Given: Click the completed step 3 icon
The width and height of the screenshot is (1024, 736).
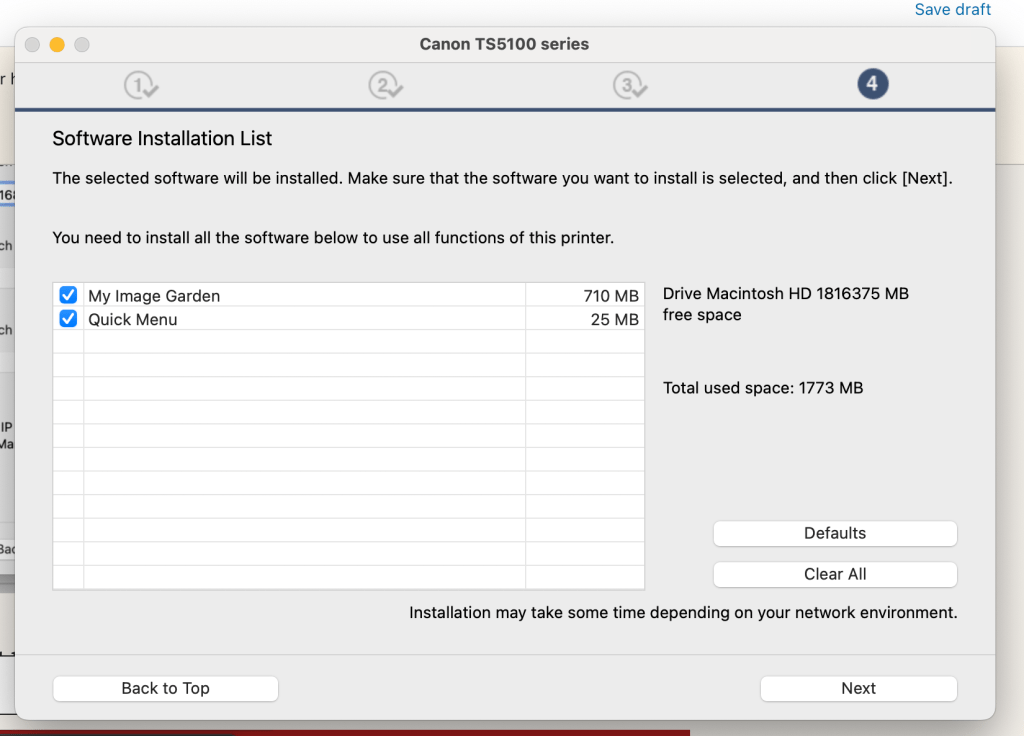Looking at the screenshot, I should tap(630, 85).
